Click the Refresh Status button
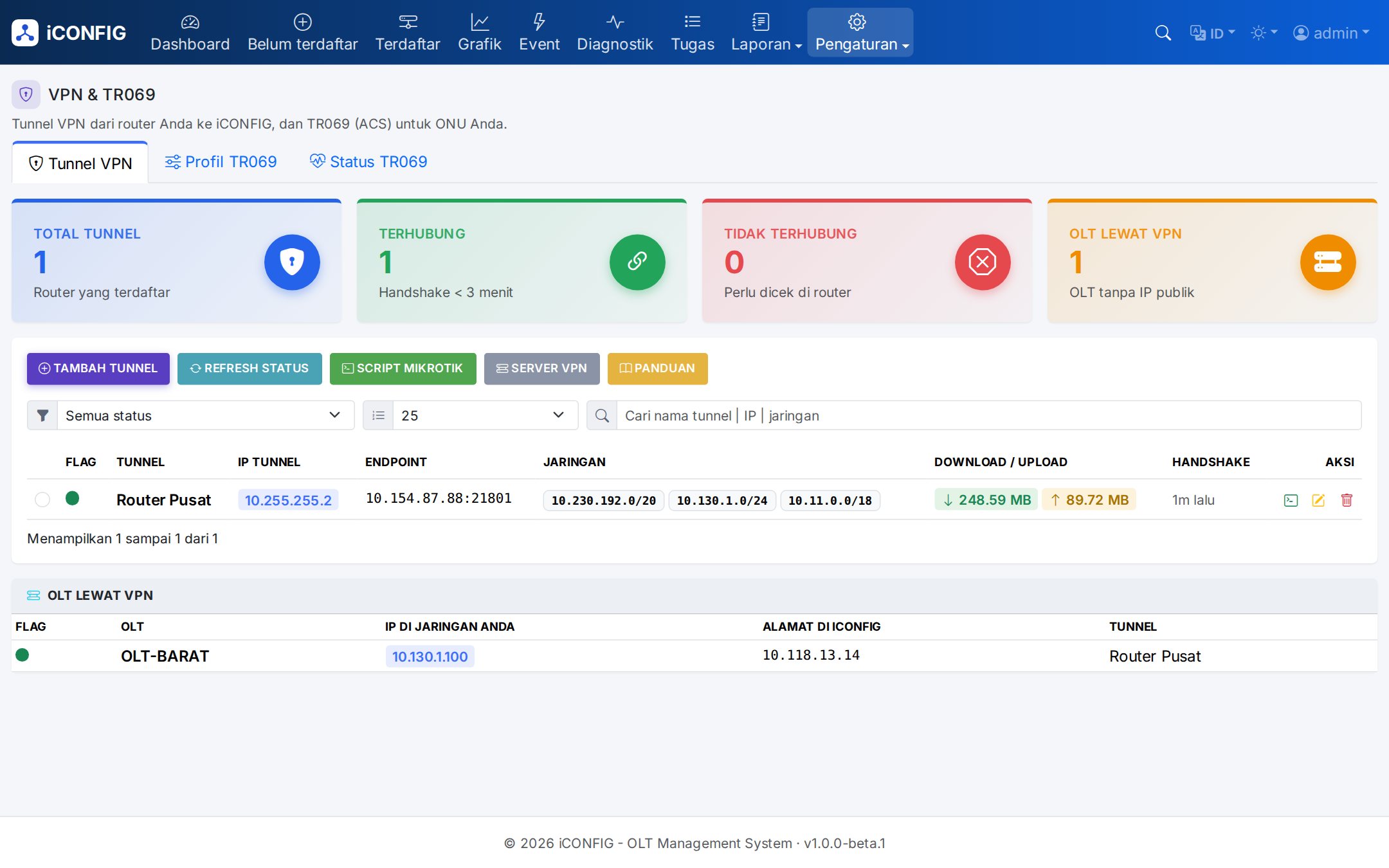1389x868 pixels. click(250, 368)
